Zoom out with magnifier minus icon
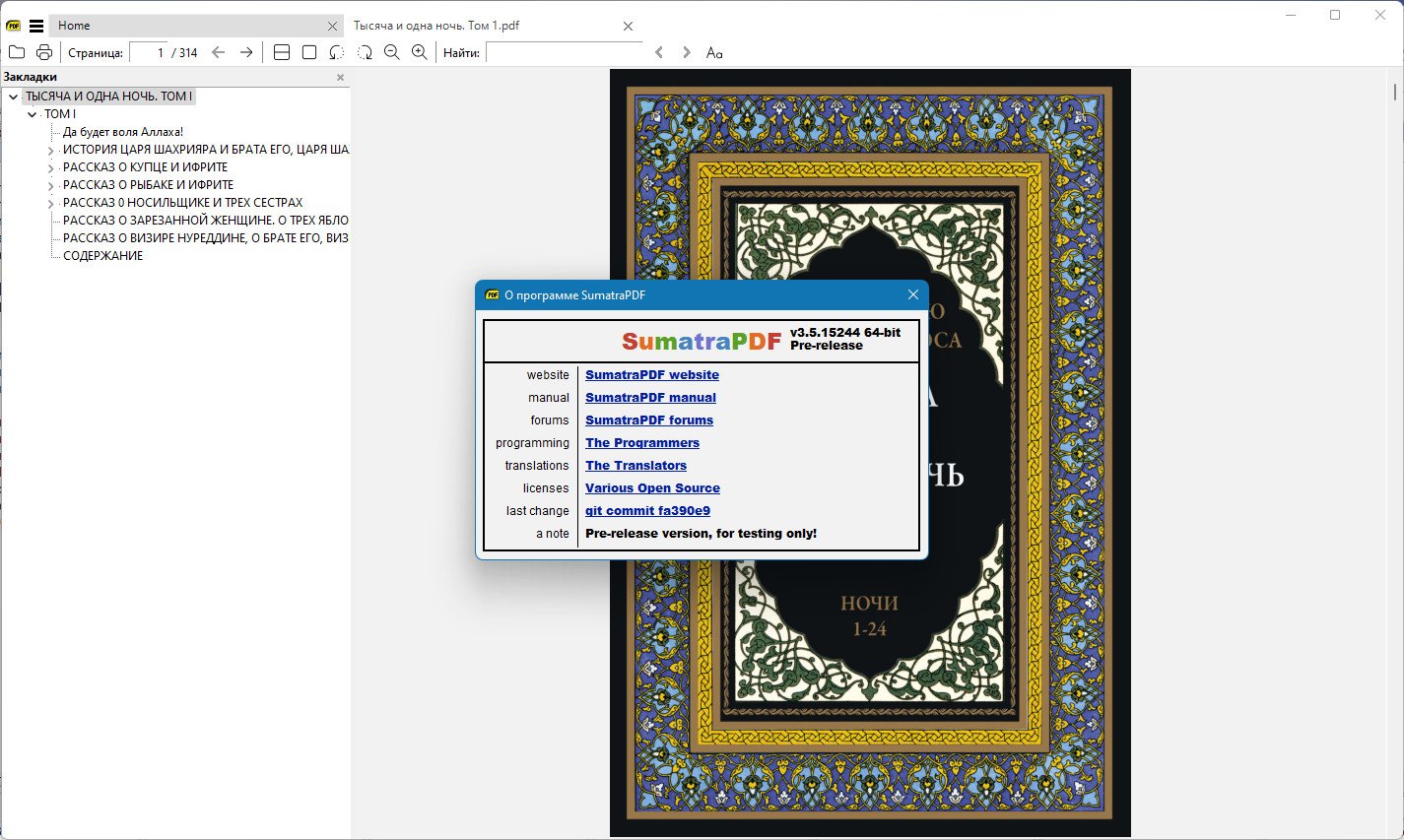Screen dimensions: 1404x840 point(392,52)
